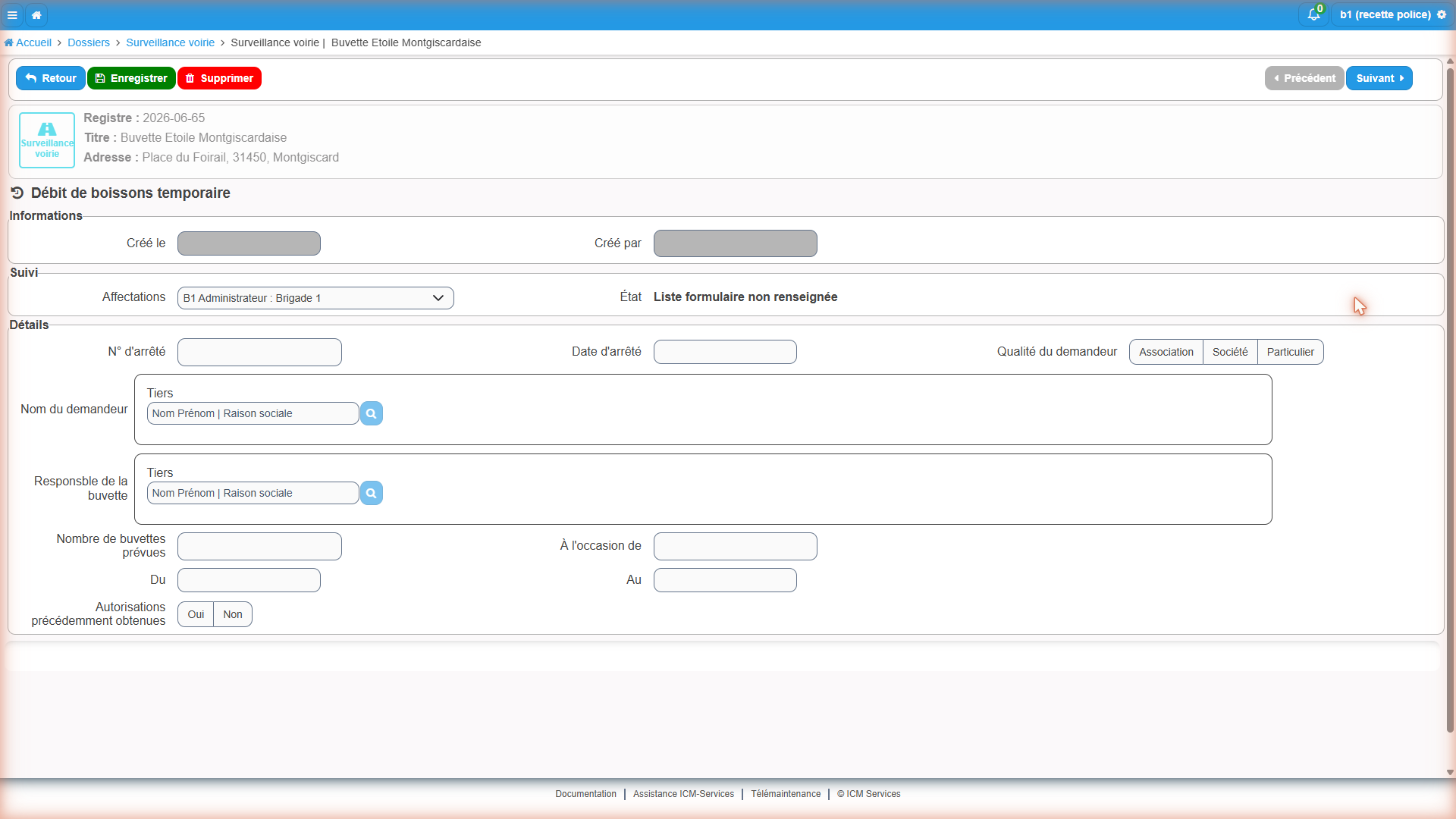Focus the À l'occasion de field
This screenshot has height=819, width=1456.
point(736,546)
